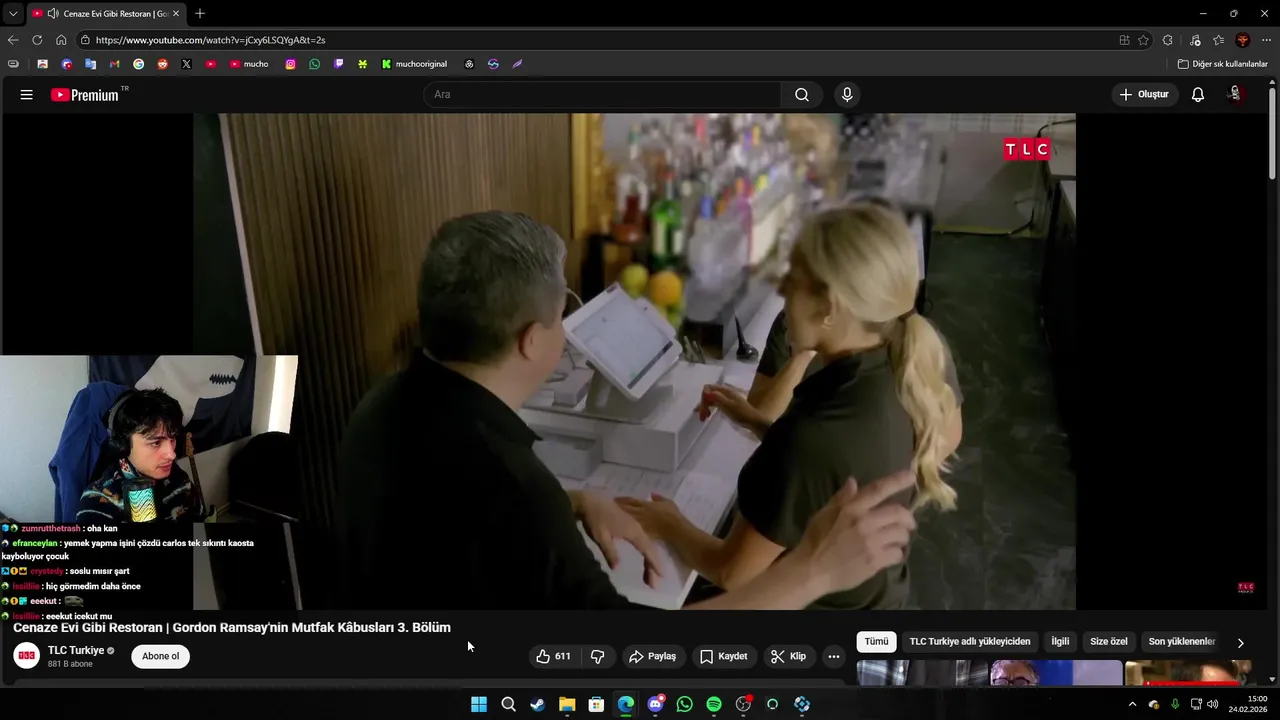
Task: Click the 'Oluştur' create button
Action: [x=1144, y=95]
